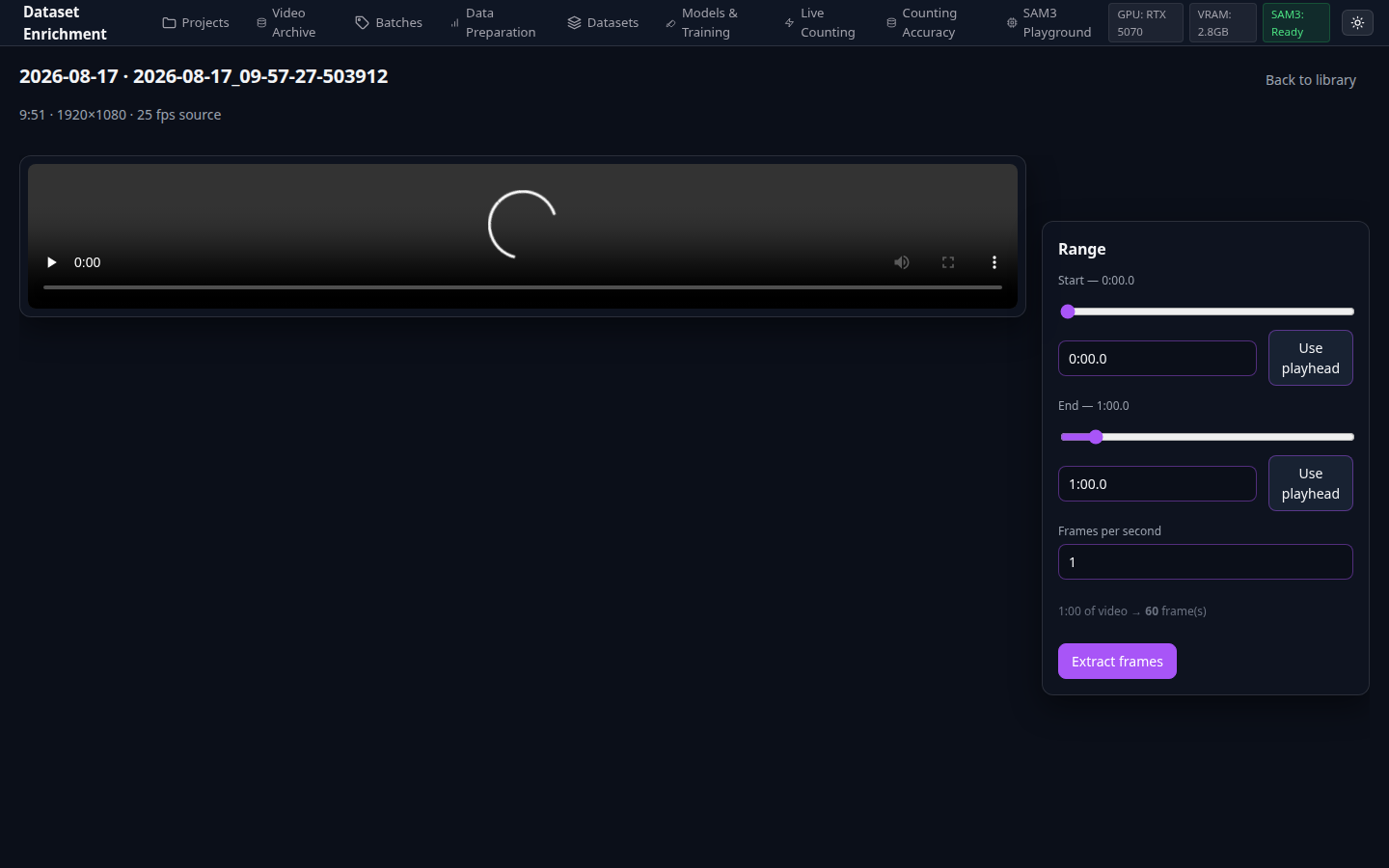Click the End range slider handle
Viewport: 1389px width, 868px height.
[x=1096, y=437]
